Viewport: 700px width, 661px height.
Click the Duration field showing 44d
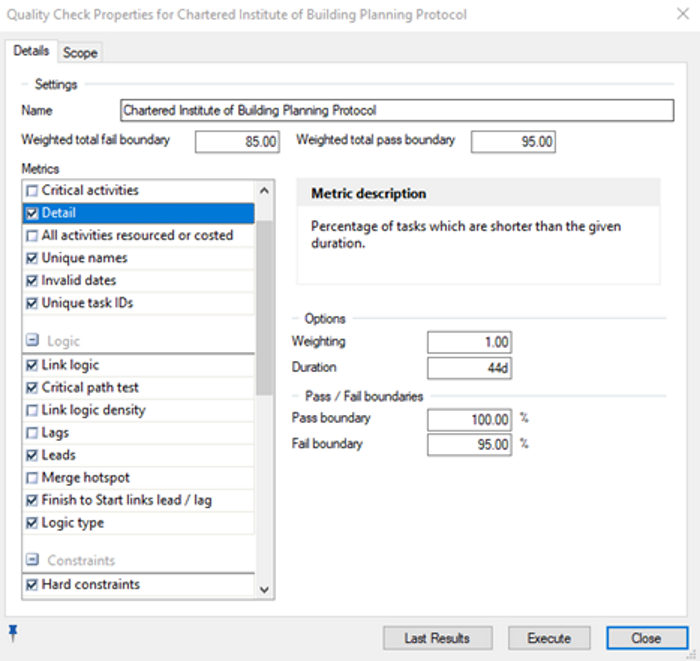point(470,368)
